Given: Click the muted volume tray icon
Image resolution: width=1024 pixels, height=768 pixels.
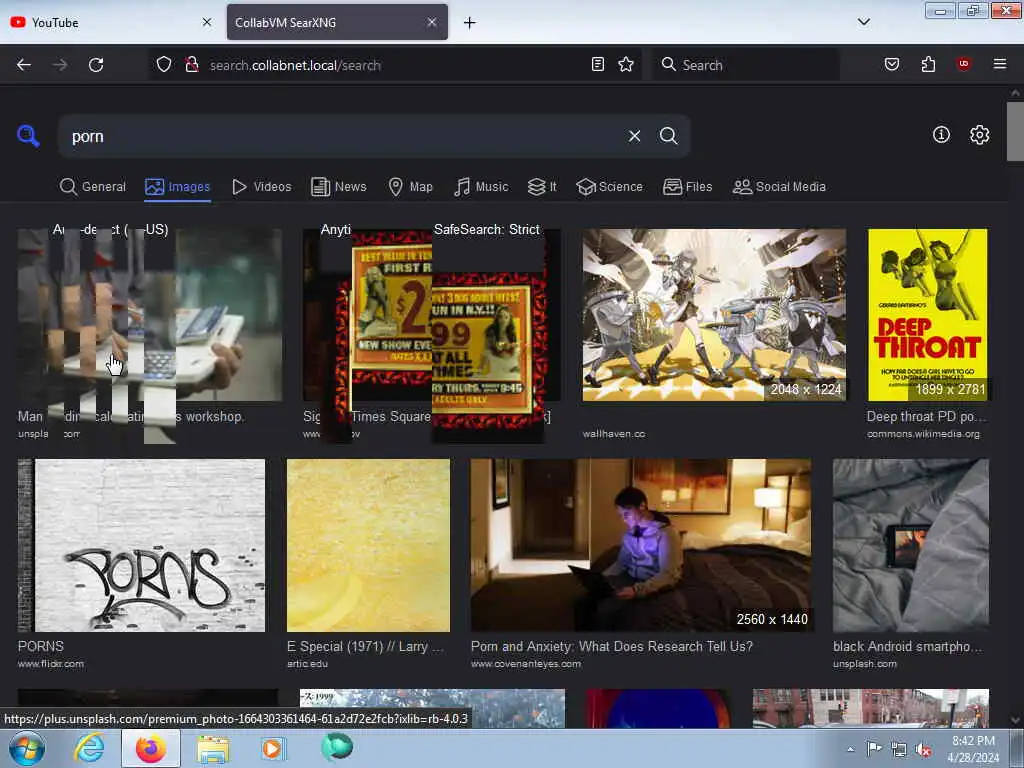Looking at the screenshot, I should 923,750.
